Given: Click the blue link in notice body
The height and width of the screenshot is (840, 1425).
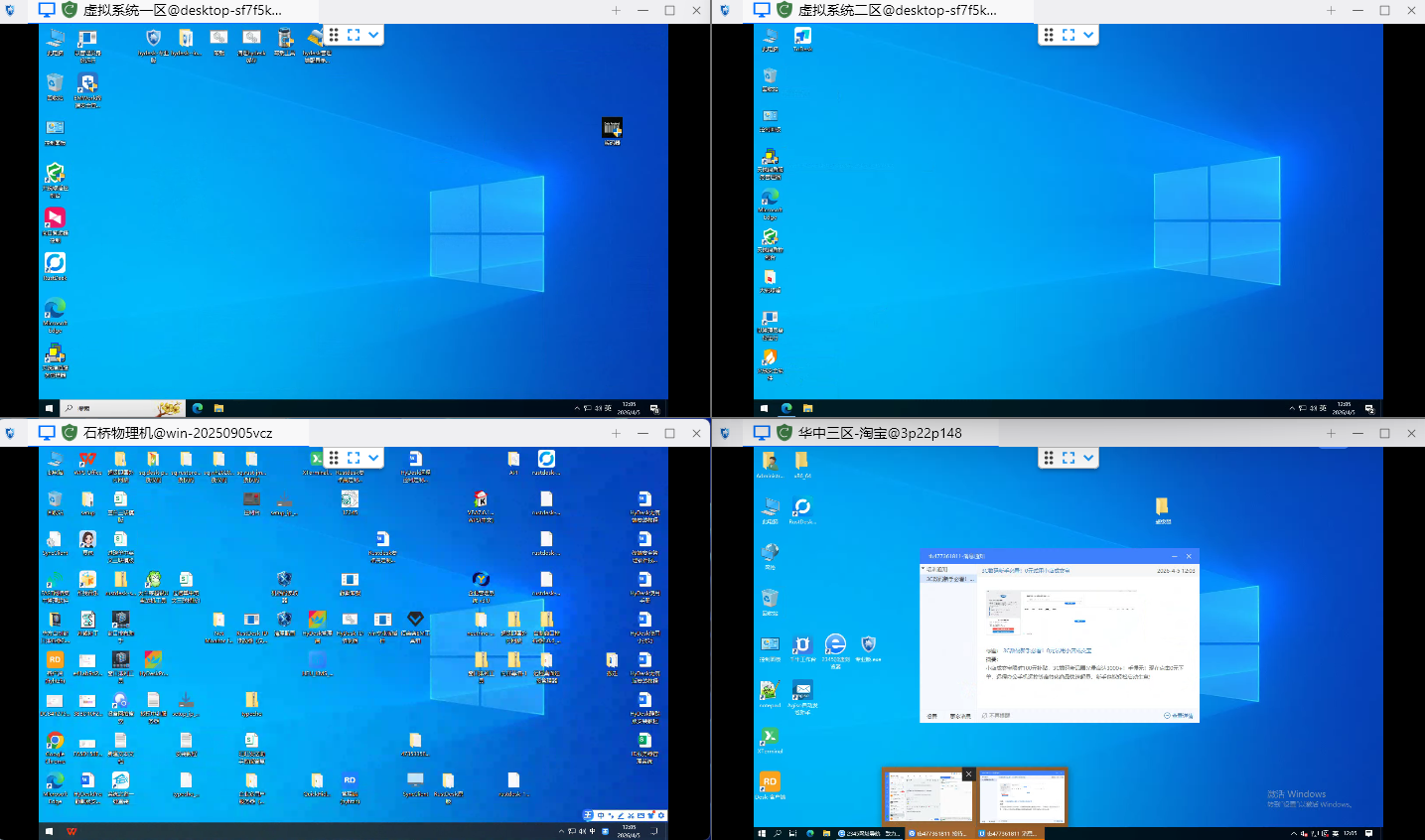Looking at the screenshot, I should [x=1048, y=650].
